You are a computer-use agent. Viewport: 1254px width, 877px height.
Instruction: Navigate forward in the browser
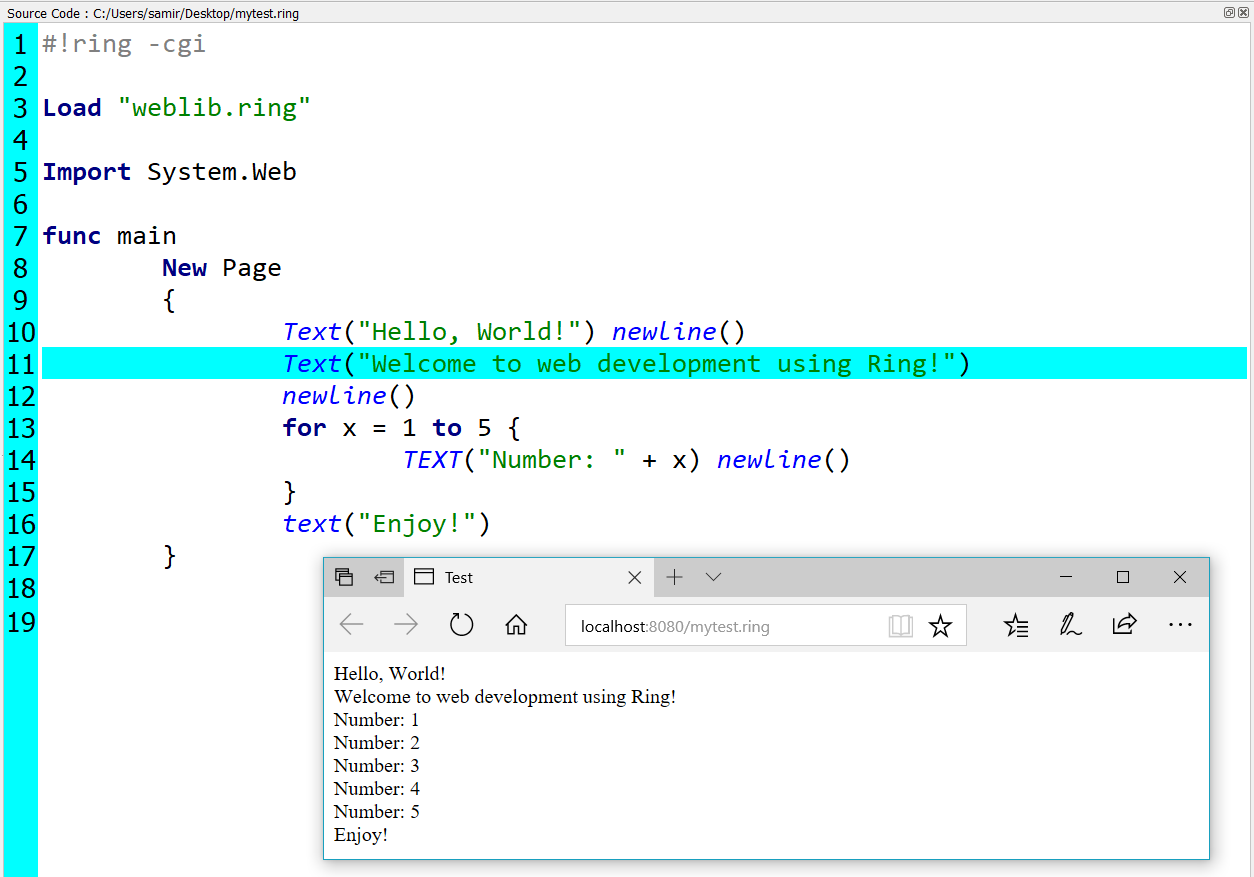tap(406, 624)
